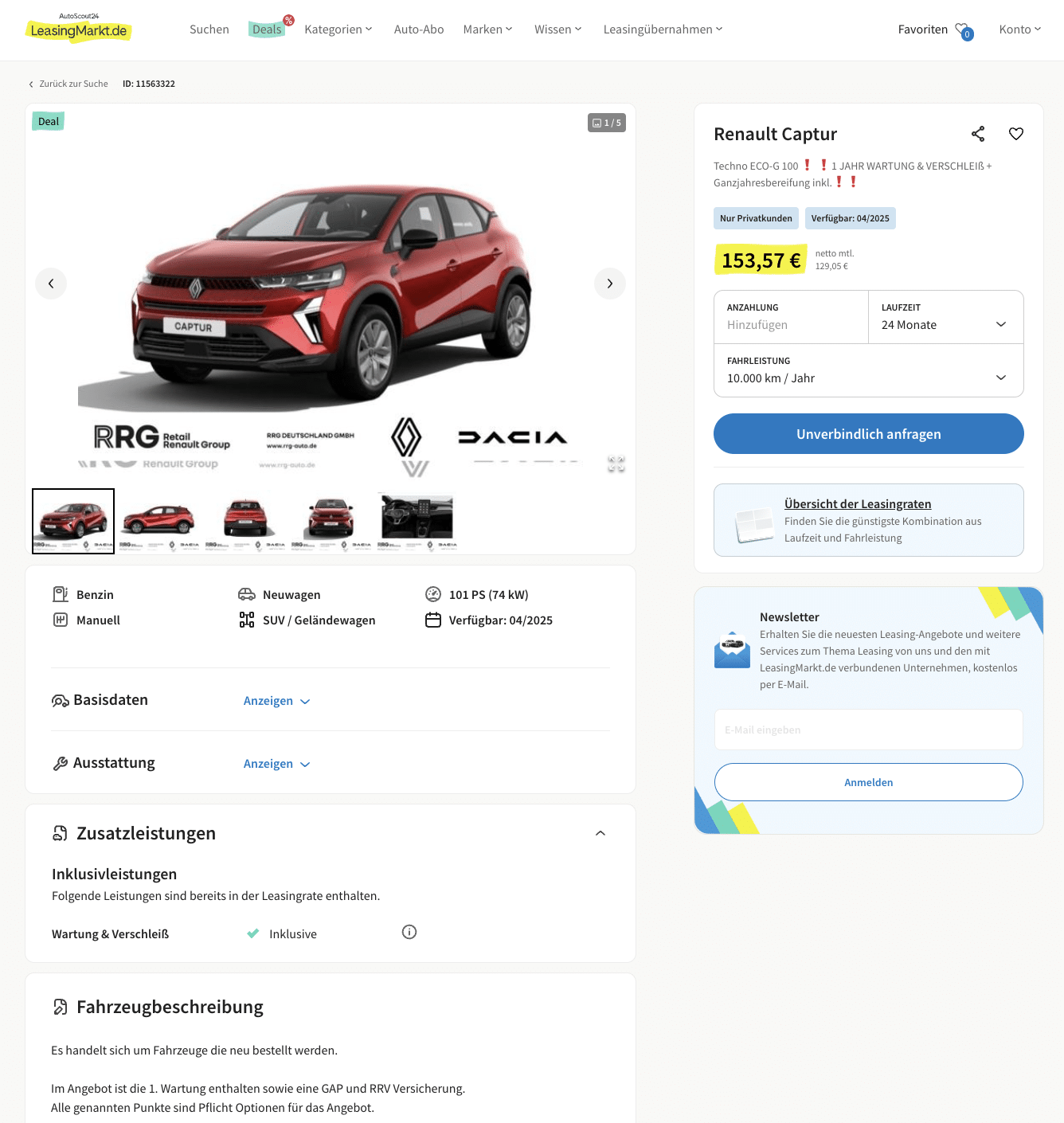Click the LeasingMarkt.de logo
1064x1123 pixels.
(79, 29)
